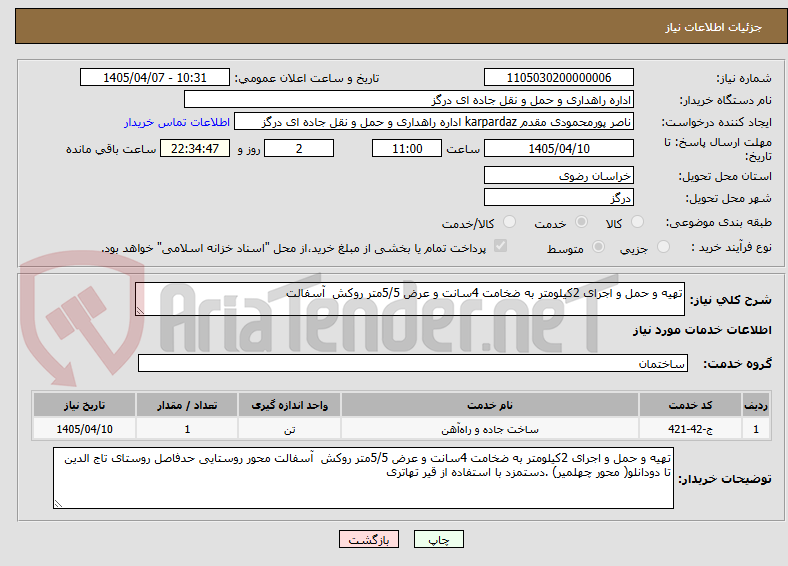Viewport: 788px width, 566px height.
Task: Click the unit cell تن
Action: pyautogui.click(x=289, y=429)
